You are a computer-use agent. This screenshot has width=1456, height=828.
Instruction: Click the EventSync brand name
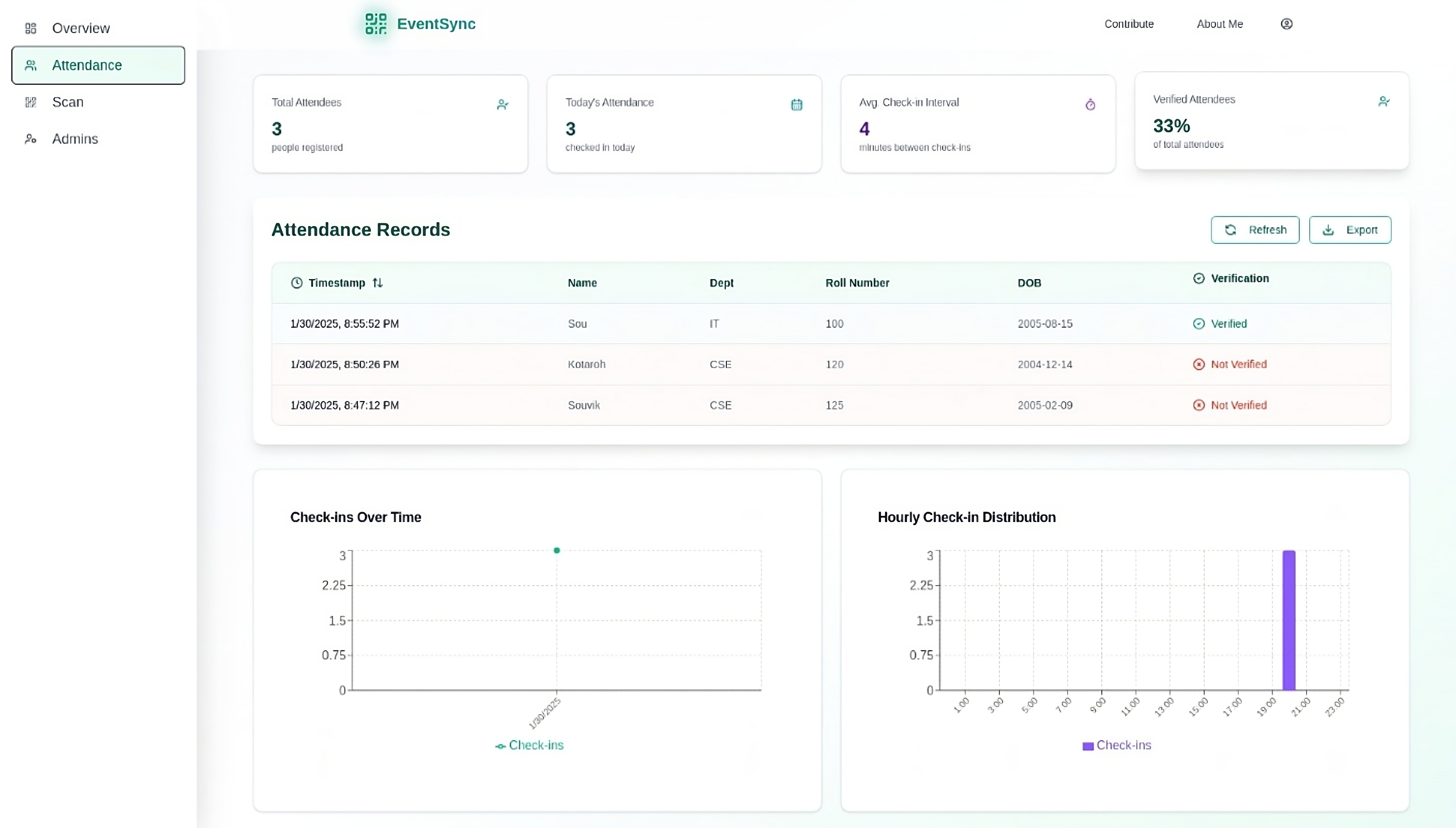pyautogui.click(x=436, y=24)
